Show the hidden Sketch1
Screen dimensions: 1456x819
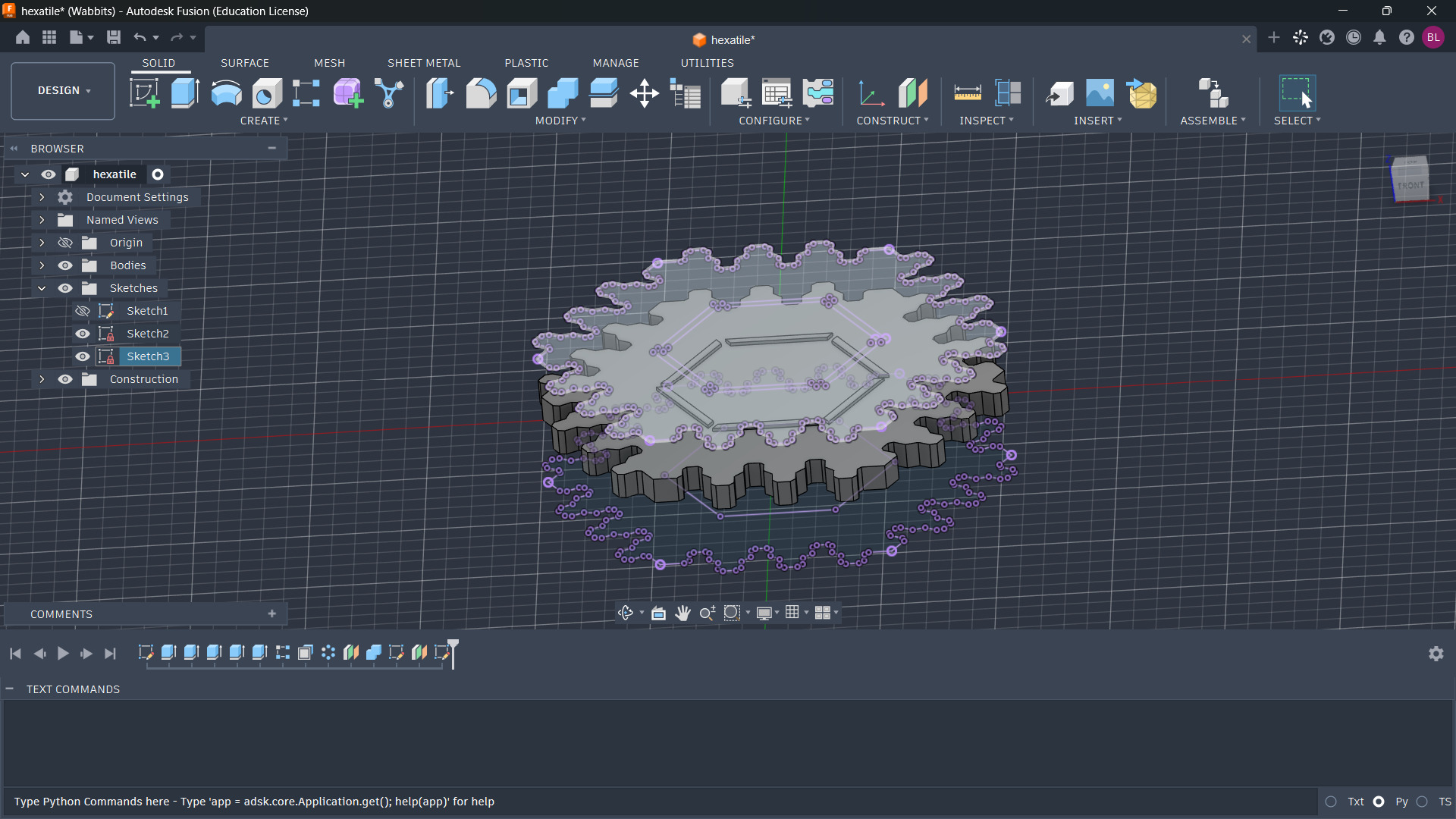click(83, 311)
